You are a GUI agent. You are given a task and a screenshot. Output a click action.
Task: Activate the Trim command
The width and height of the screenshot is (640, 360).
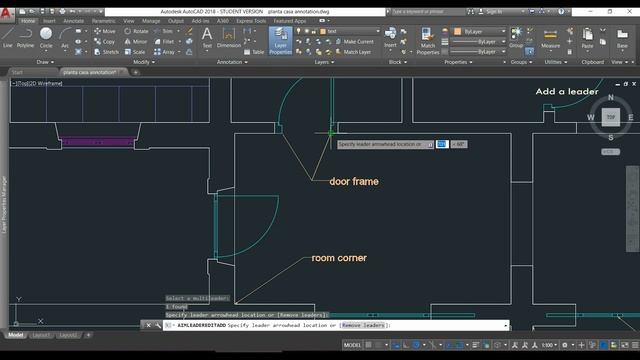click(x=164, y=31)
